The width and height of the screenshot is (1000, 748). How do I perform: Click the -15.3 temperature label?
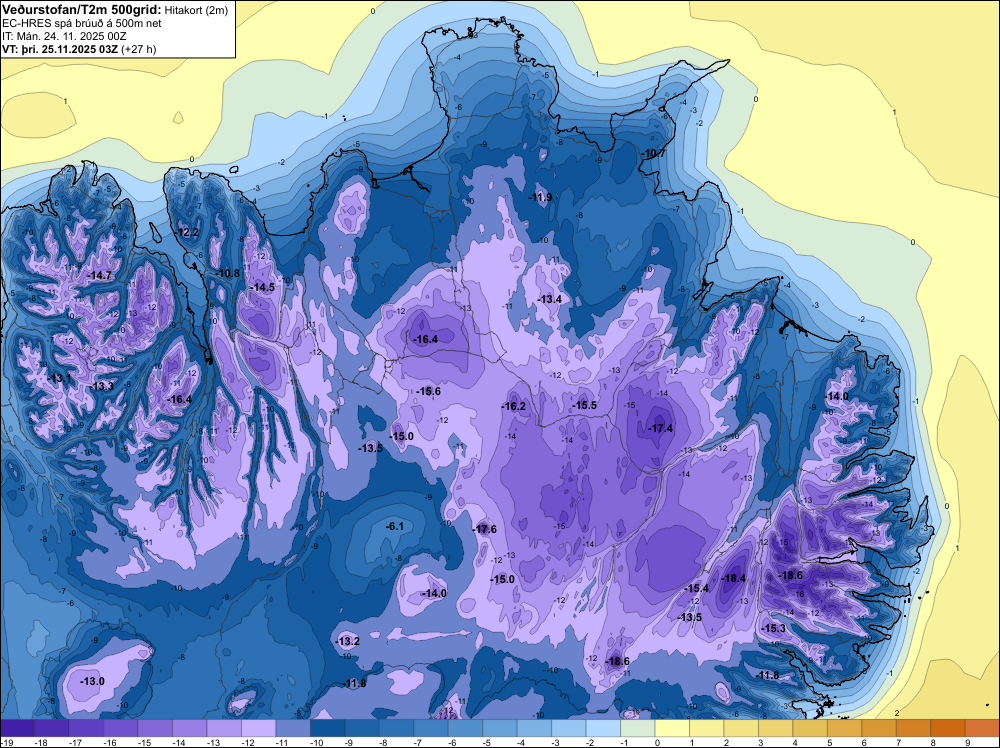(772, 629)
